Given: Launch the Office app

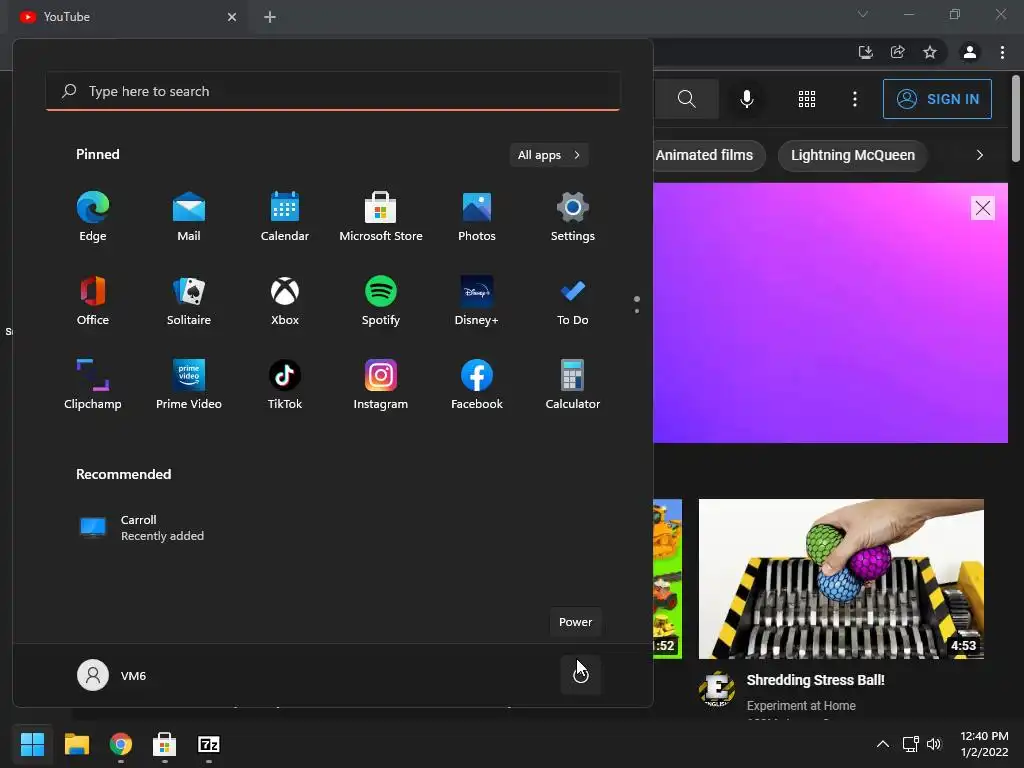Looking at the screenshot, I should [x=93, y=300].
